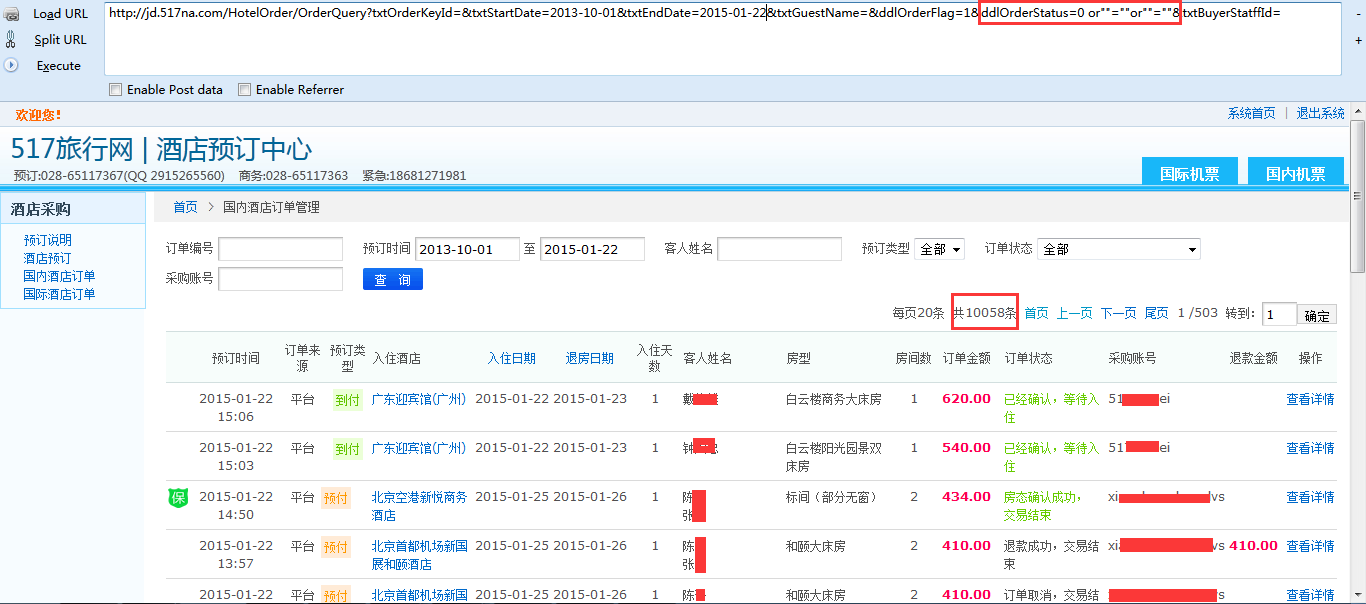Open 广东迎宾馆(广州) link for 540.00 order

(x=419, y=447)
